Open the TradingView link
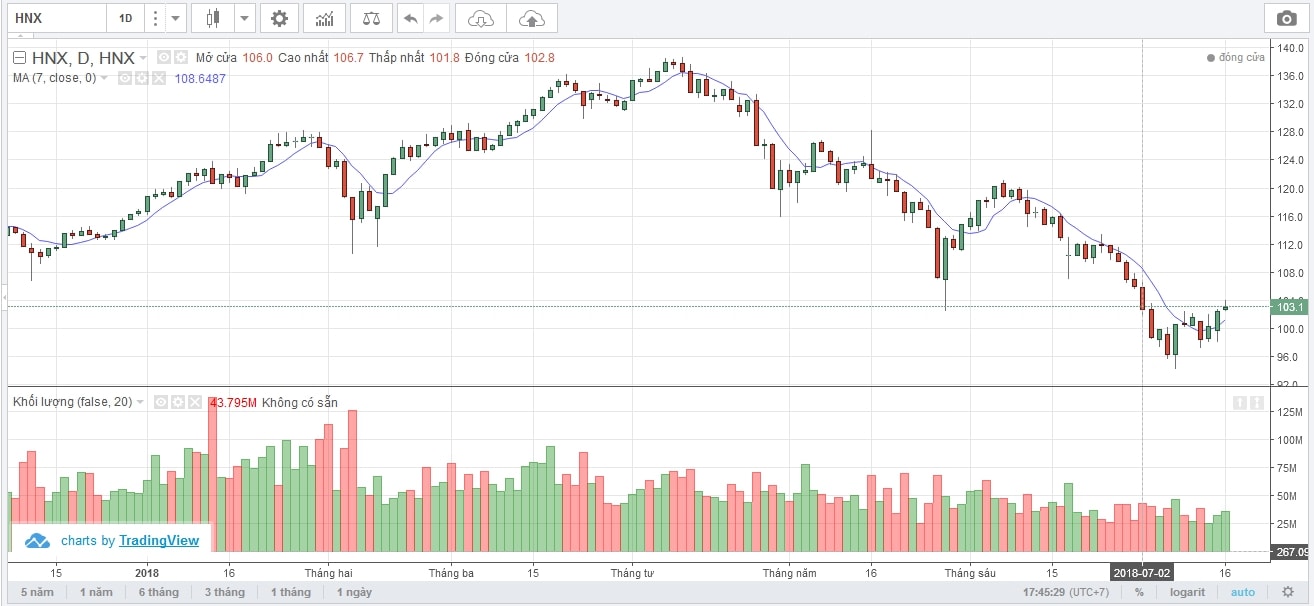The image size is (1314, 606). coord(159,541)
